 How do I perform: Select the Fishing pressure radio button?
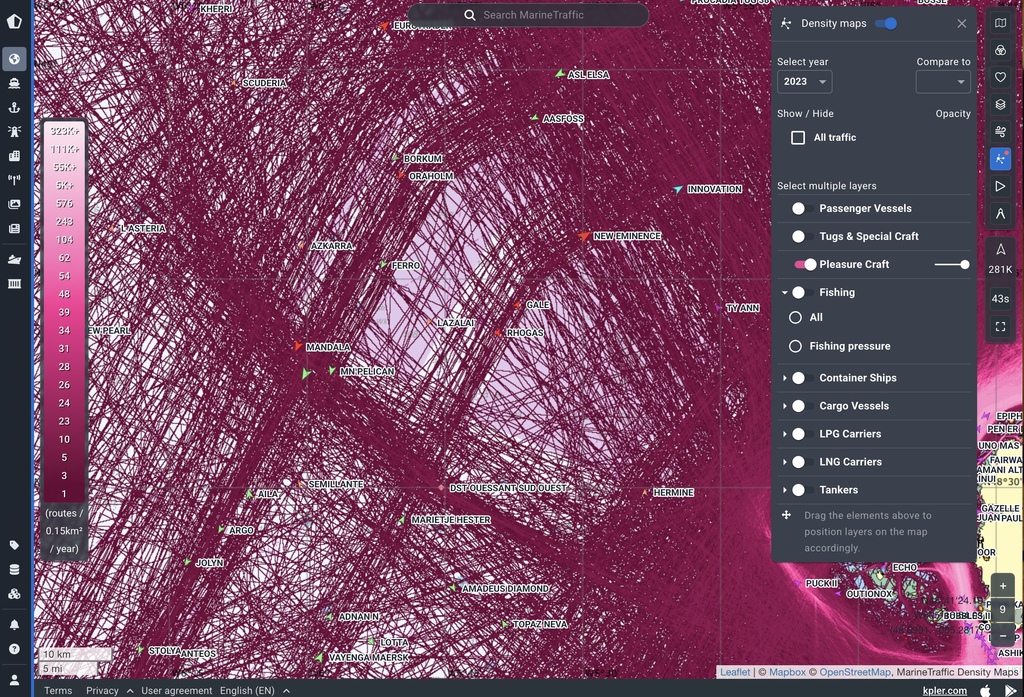pyautogui.click(x=795, y=346)
